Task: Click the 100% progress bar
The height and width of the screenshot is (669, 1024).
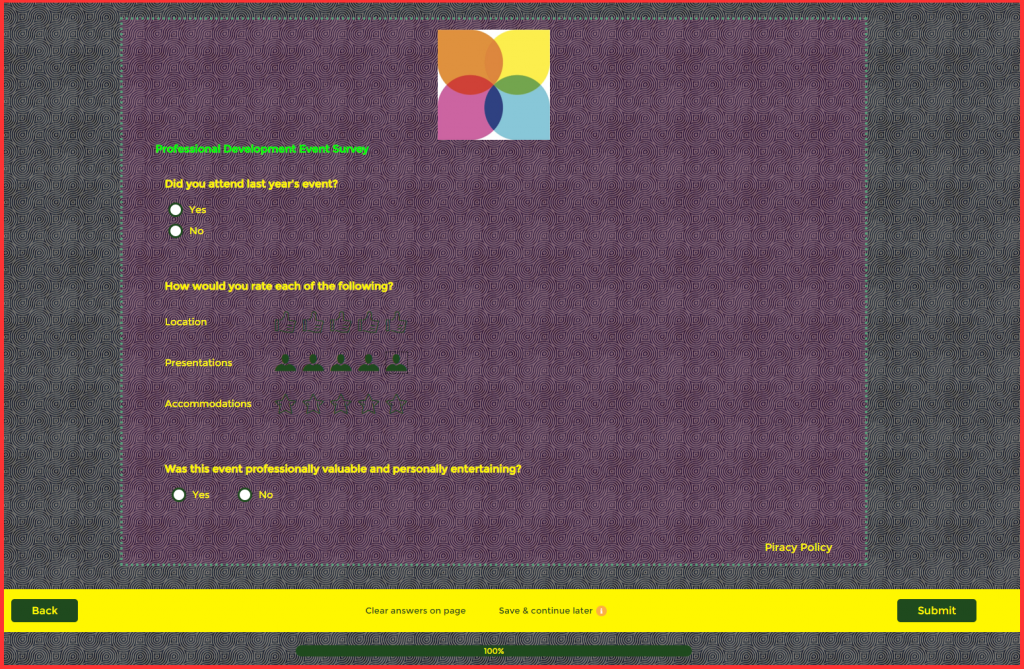Action: coord(493,649)
